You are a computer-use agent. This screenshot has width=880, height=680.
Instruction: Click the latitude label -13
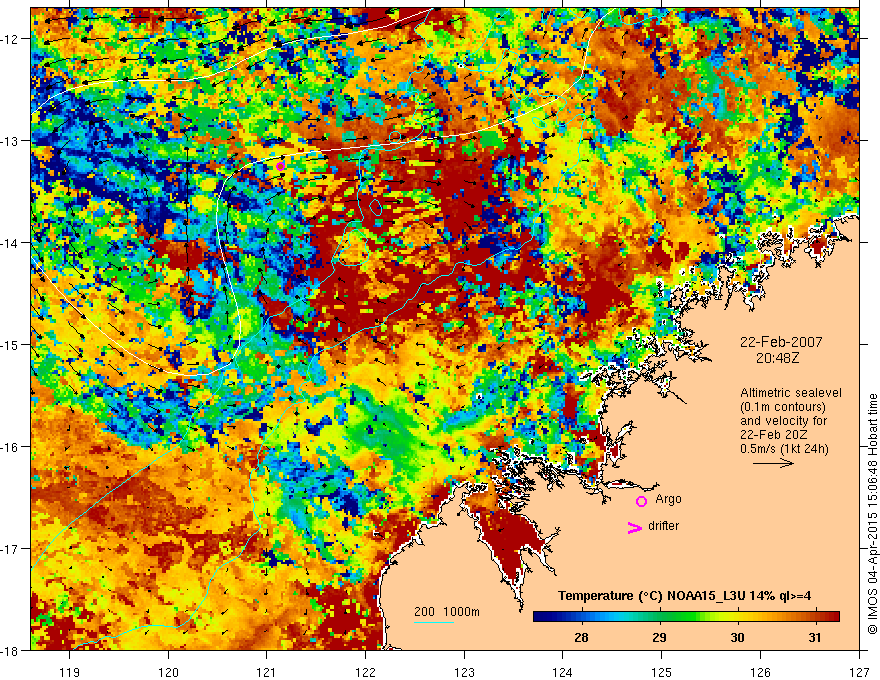11,141
